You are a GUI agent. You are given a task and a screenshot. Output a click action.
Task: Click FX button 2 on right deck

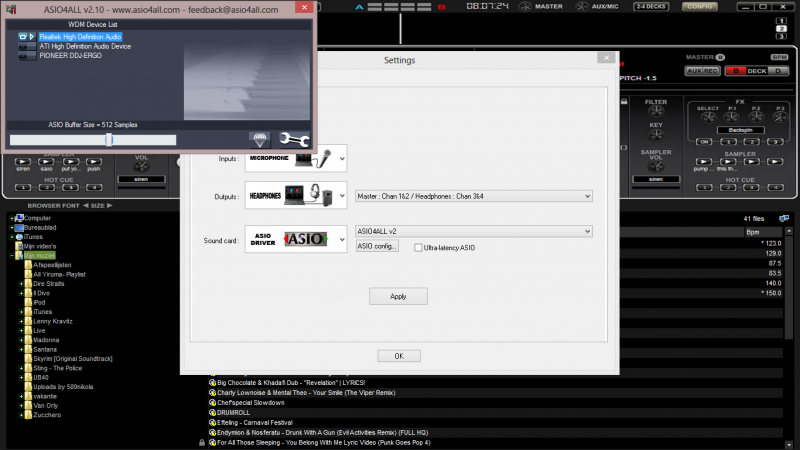[x=752, y=142]
